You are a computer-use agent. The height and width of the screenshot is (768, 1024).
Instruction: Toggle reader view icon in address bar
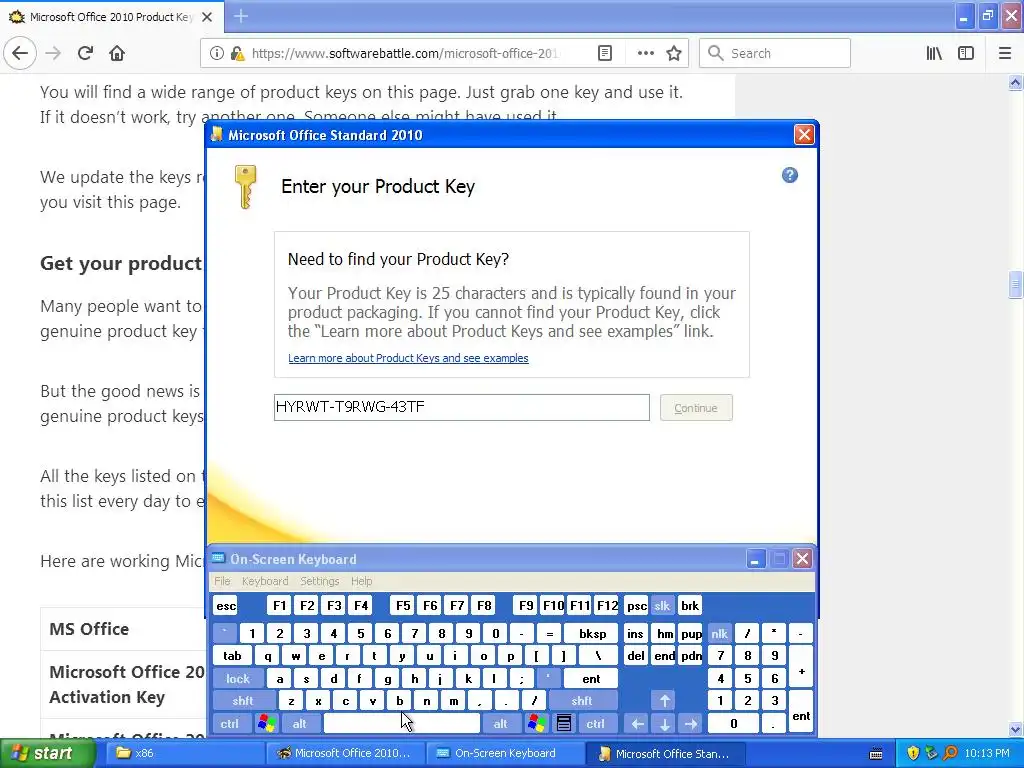click(605, 53)
